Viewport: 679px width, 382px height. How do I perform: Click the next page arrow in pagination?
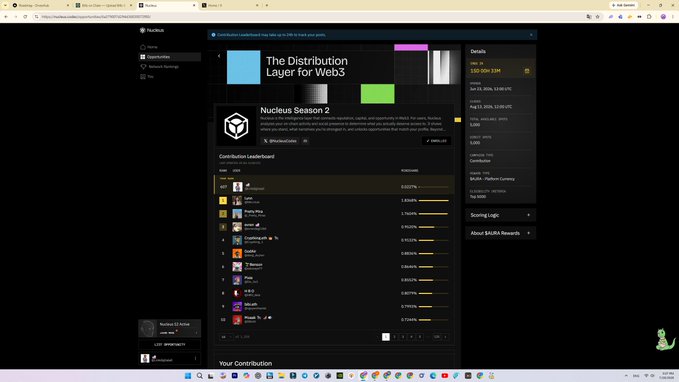coord(445,337)
